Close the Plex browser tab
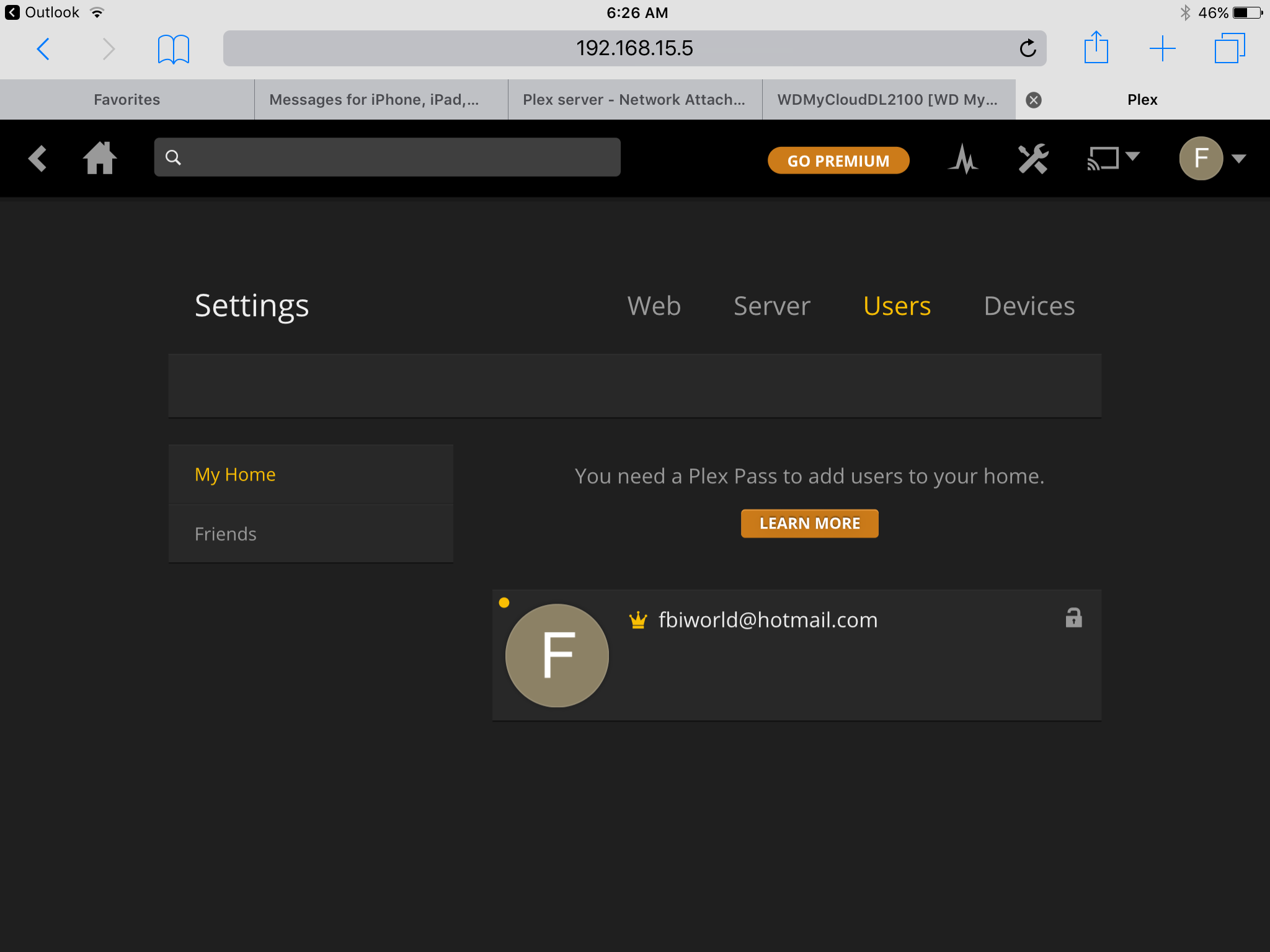This screenshot has height=952, width=1270. tap(1033, 100)
